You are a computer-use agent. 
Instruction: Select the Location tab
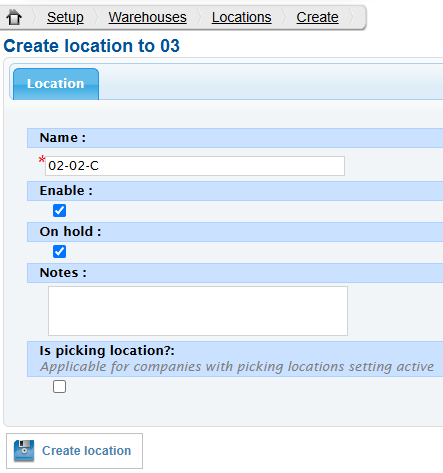(x=56, y=84)
